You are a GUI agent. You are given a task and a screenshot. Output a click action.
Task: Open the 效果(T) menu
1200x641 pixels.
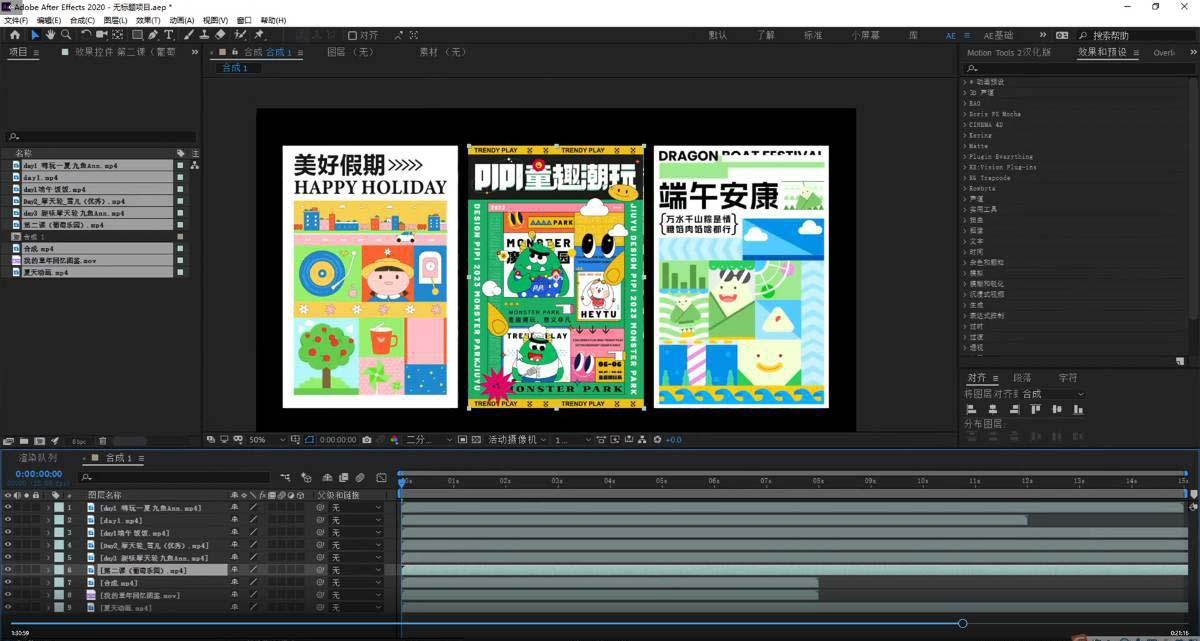click(x=147, y=20)
